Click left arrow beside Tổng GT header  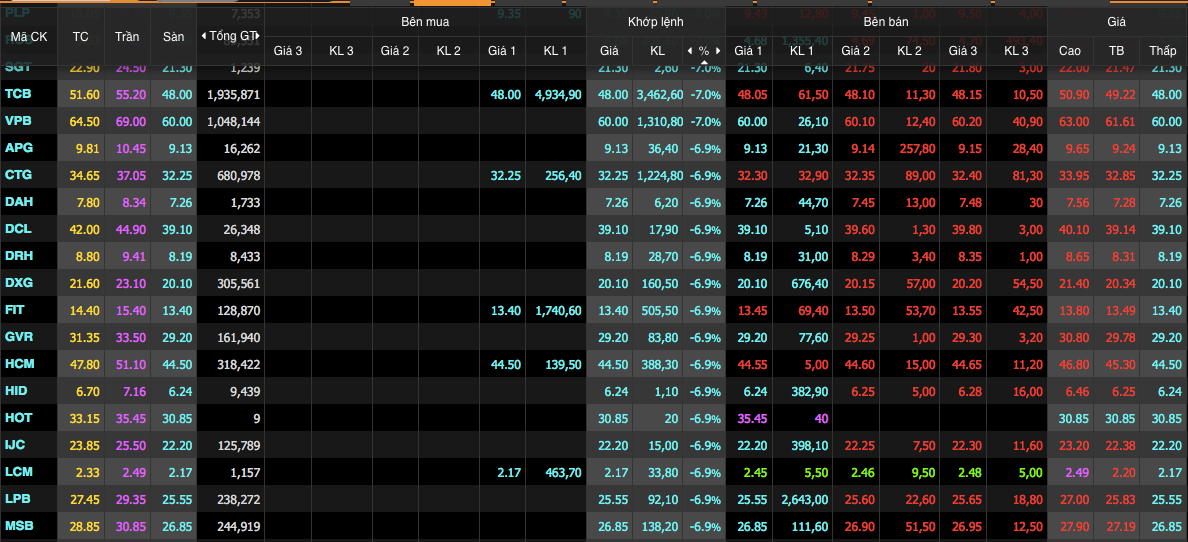coord(204,36)
